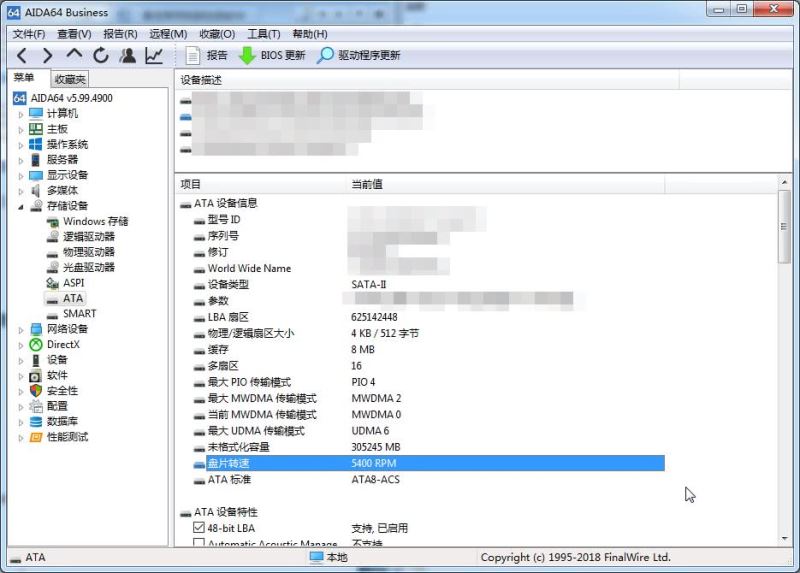Expand the DirectX tree node

tap(21, 345)
